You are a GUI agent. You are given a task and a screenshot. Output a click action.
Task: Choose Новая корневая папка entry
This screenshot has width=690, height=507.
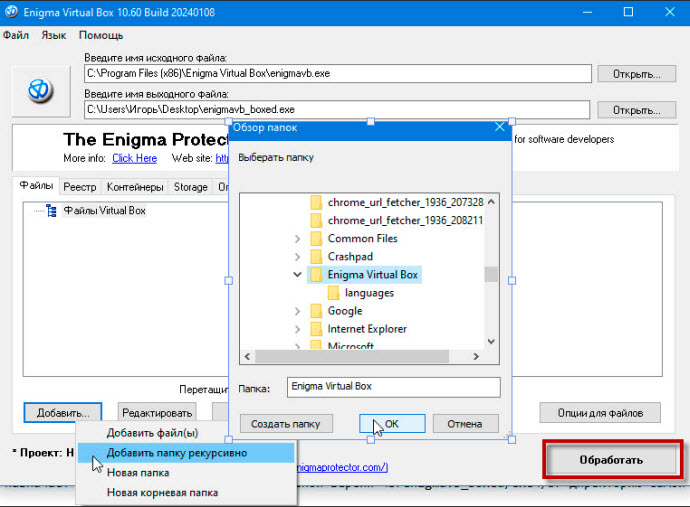pyautogui.click(x=162, y=492)
